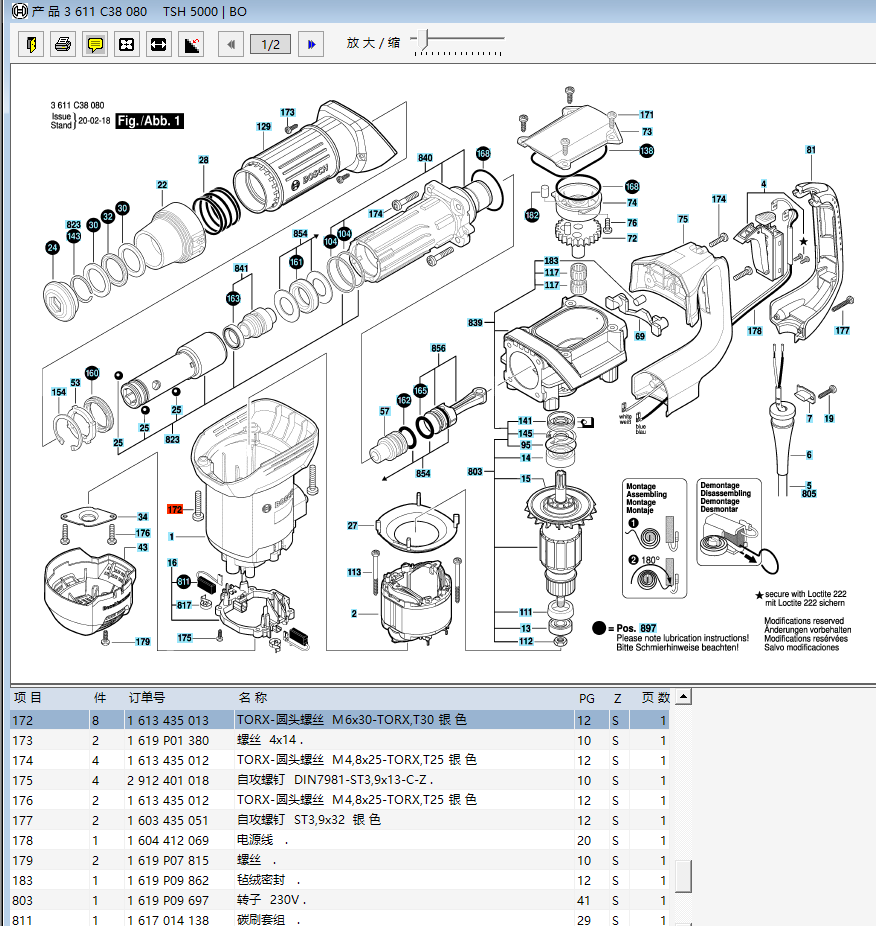Click the exit door icon in toolbar

[x=31, y=44]
